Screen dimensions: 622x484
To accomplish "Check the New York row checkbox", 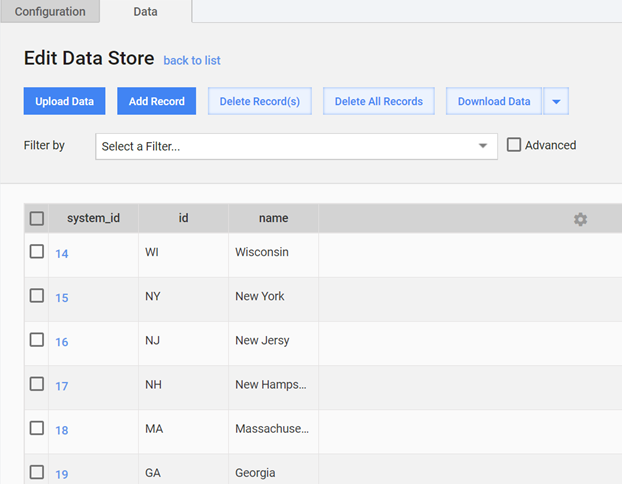I will tap(37, 296).
